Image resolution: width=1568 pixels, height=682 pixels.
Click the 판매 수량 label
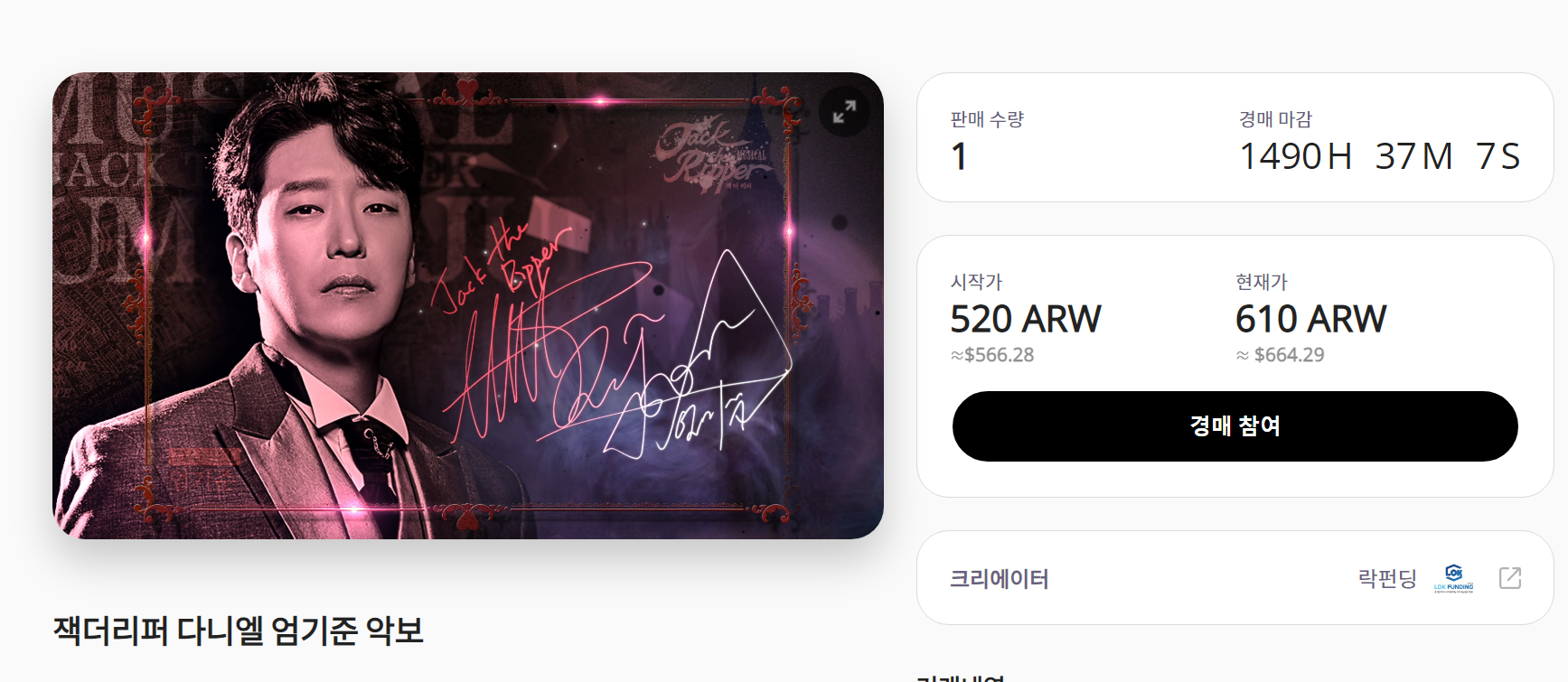pos(987,119)
